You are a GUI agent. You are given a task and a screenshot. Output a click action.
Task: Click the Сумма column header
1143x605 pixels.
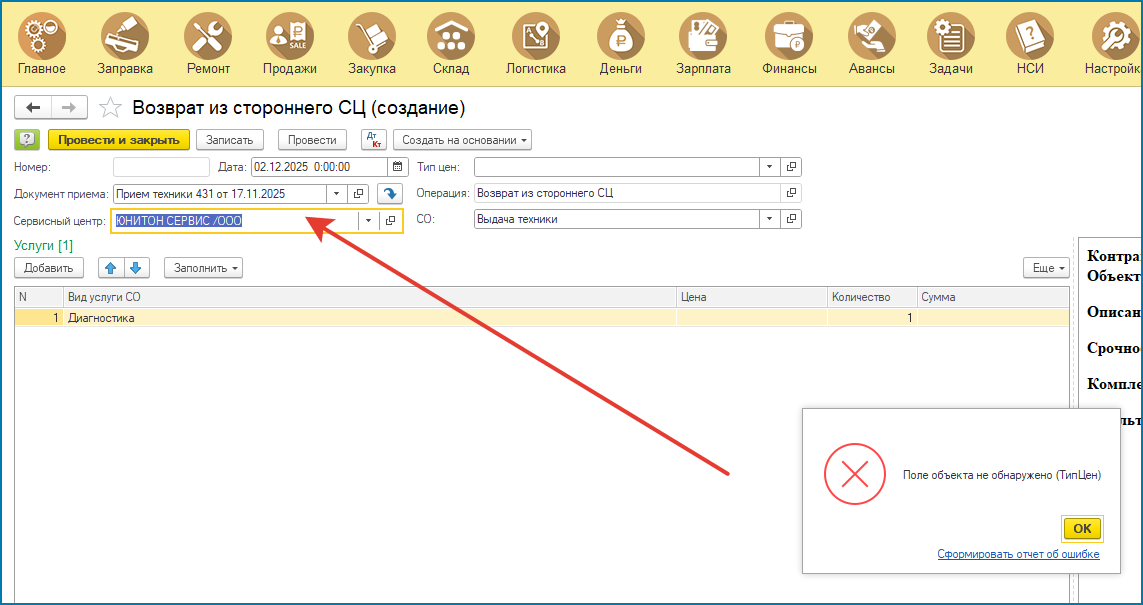[x=993, y=297]
